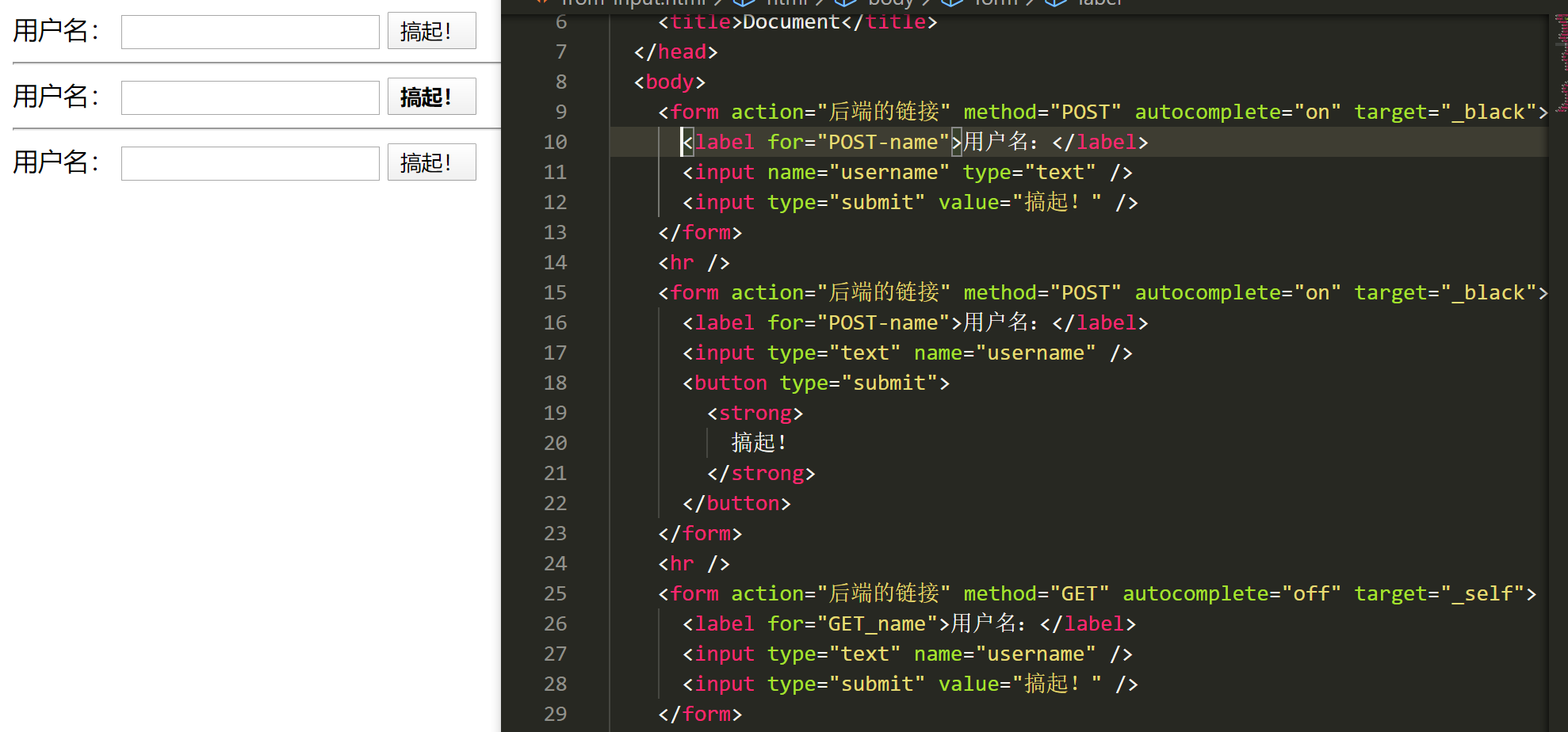
Task: Open the form breadcrumb in the editor path
Action: click(x=994, y=2)
